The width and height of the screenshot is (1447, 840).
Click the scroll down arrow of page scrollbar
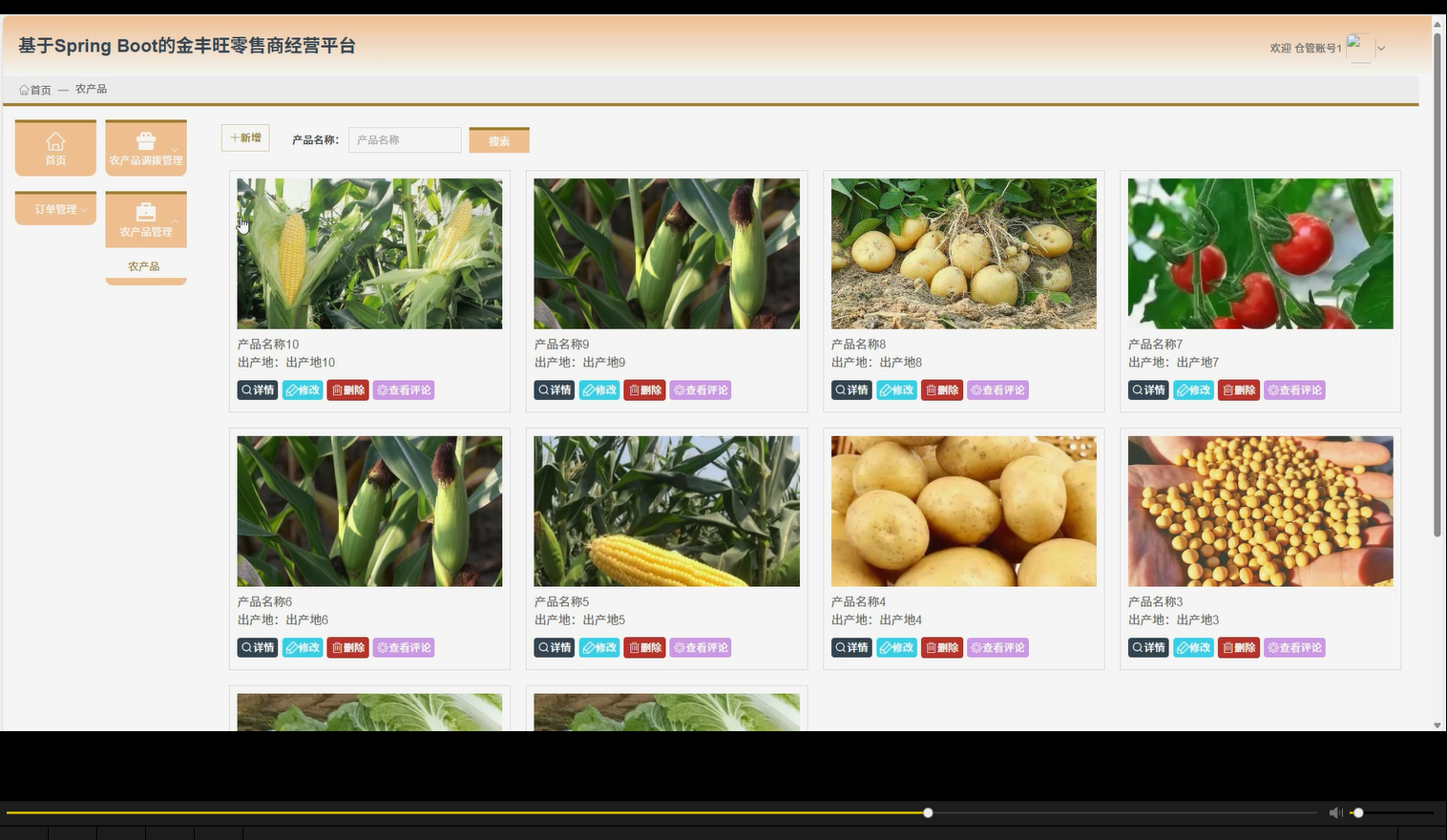click(x=1437, y=725)
